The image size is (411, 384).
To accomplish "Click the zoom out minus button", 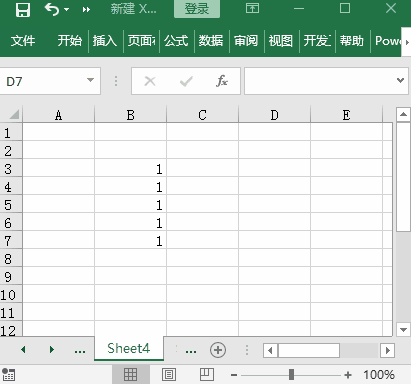I will pos(234,375).
